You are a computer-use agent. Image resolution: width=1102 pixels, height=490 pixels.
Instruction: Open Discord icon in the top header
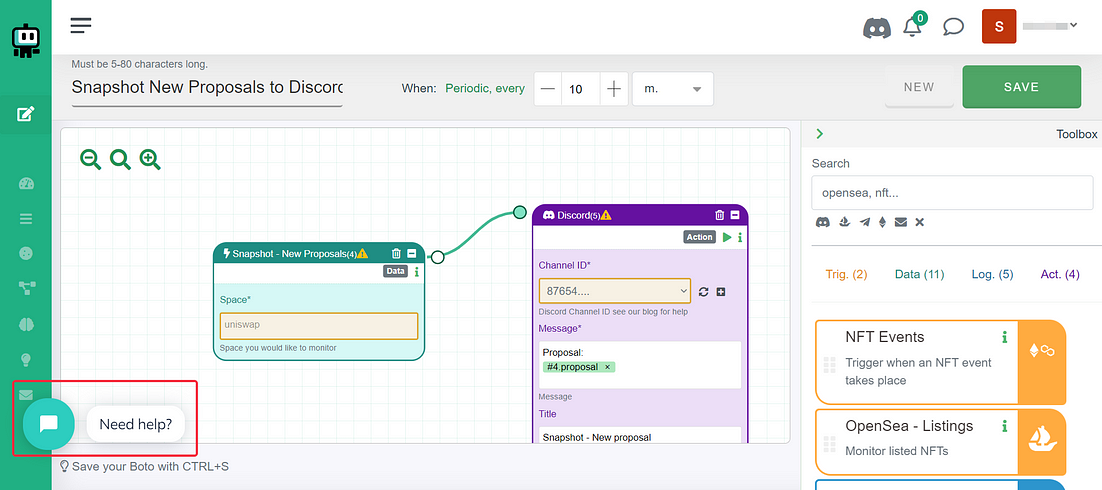pos(876,28)
